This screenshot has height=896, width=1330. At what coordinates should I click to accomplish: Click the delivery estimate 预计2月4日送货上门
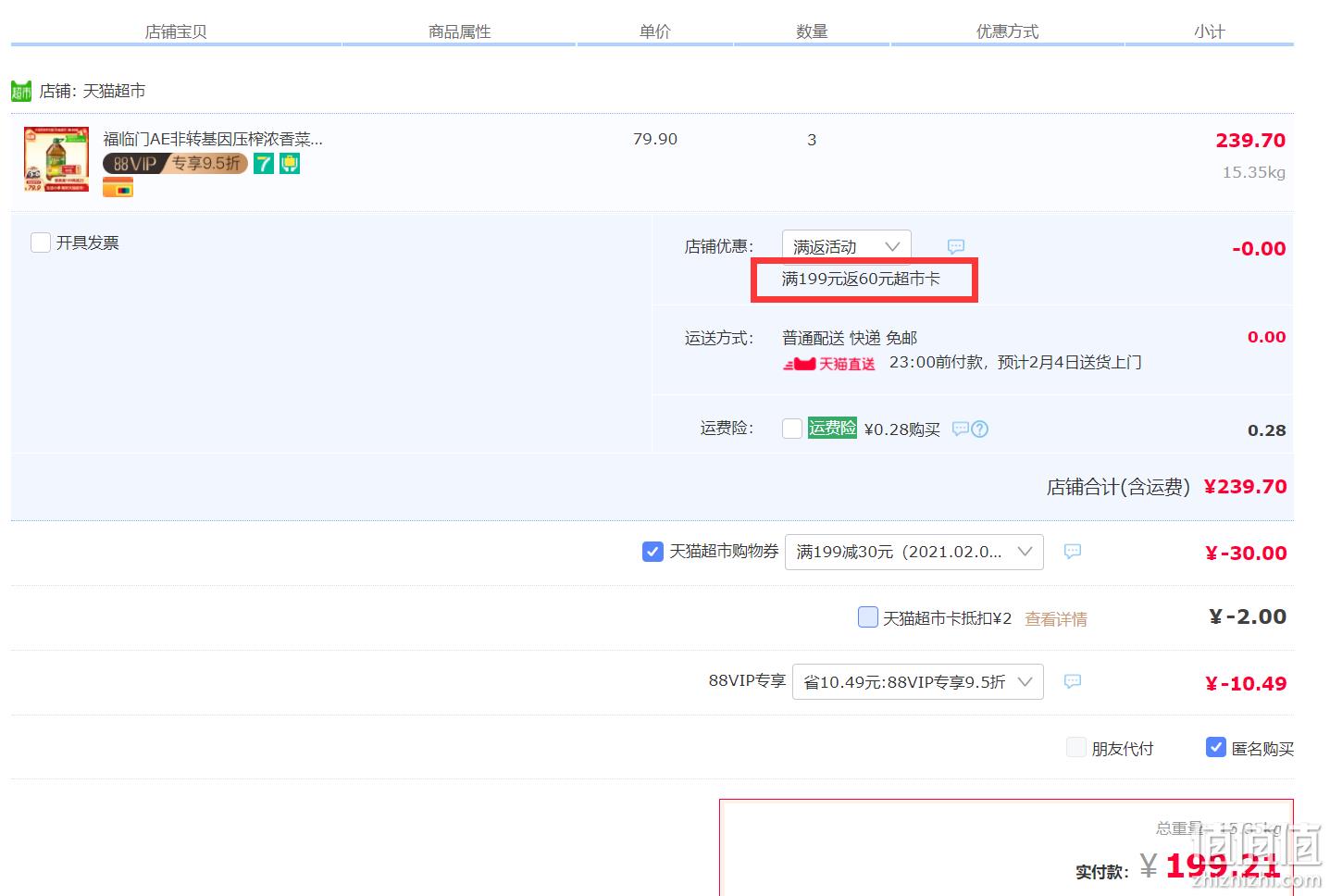click(1069, 362)
